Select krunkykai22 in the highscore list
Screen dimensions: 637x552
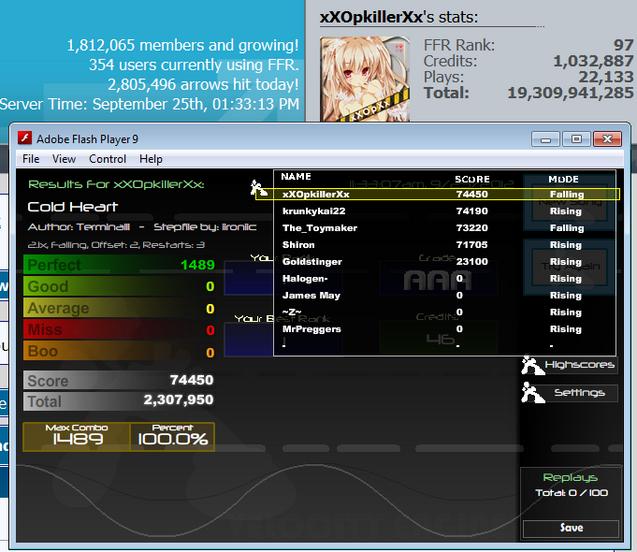pos(444,211)
